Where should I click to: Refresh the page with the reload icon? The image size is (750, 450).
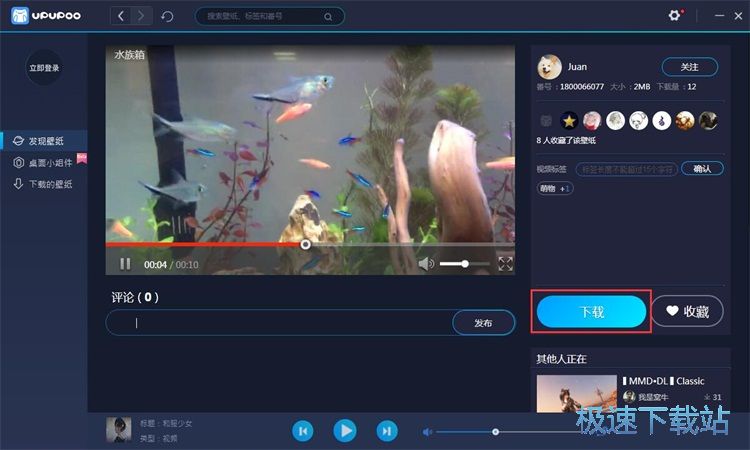click(167, 17)
